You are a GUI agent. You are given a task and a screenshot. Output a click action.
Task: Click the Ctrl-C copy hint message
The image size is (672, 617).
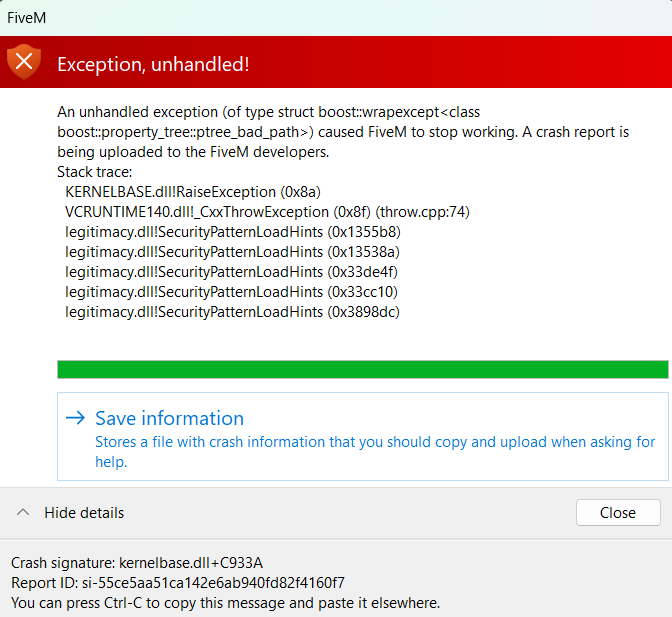point(225,603)
